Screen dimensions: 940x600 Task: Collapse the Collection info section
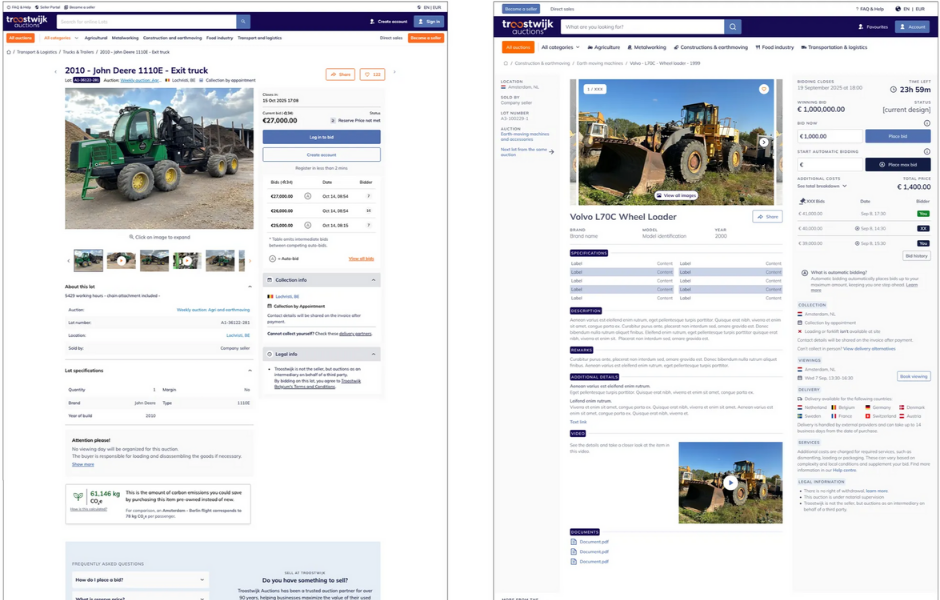tap(375, 280)
